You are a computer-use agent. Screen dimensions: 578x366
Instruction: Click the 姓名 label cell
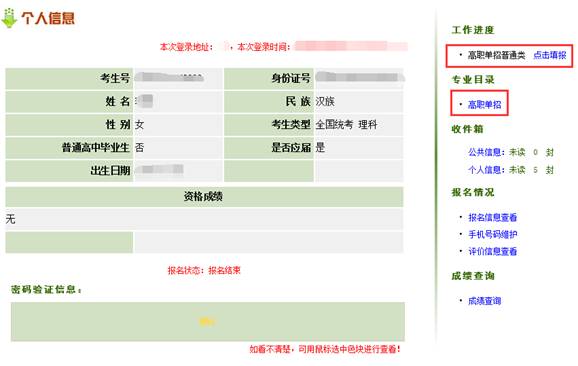[x=69, y=101]
